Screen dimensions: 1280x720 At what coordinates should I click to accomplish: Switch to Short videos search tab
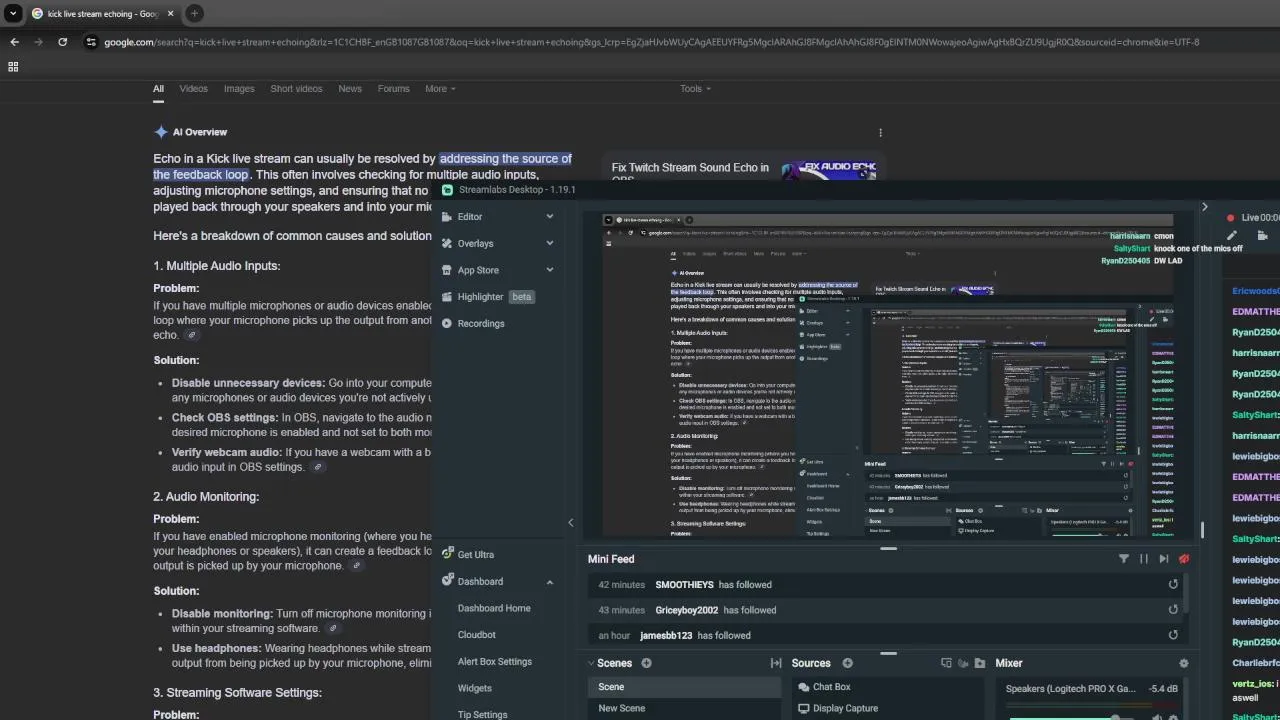click(x=296, y=89)
